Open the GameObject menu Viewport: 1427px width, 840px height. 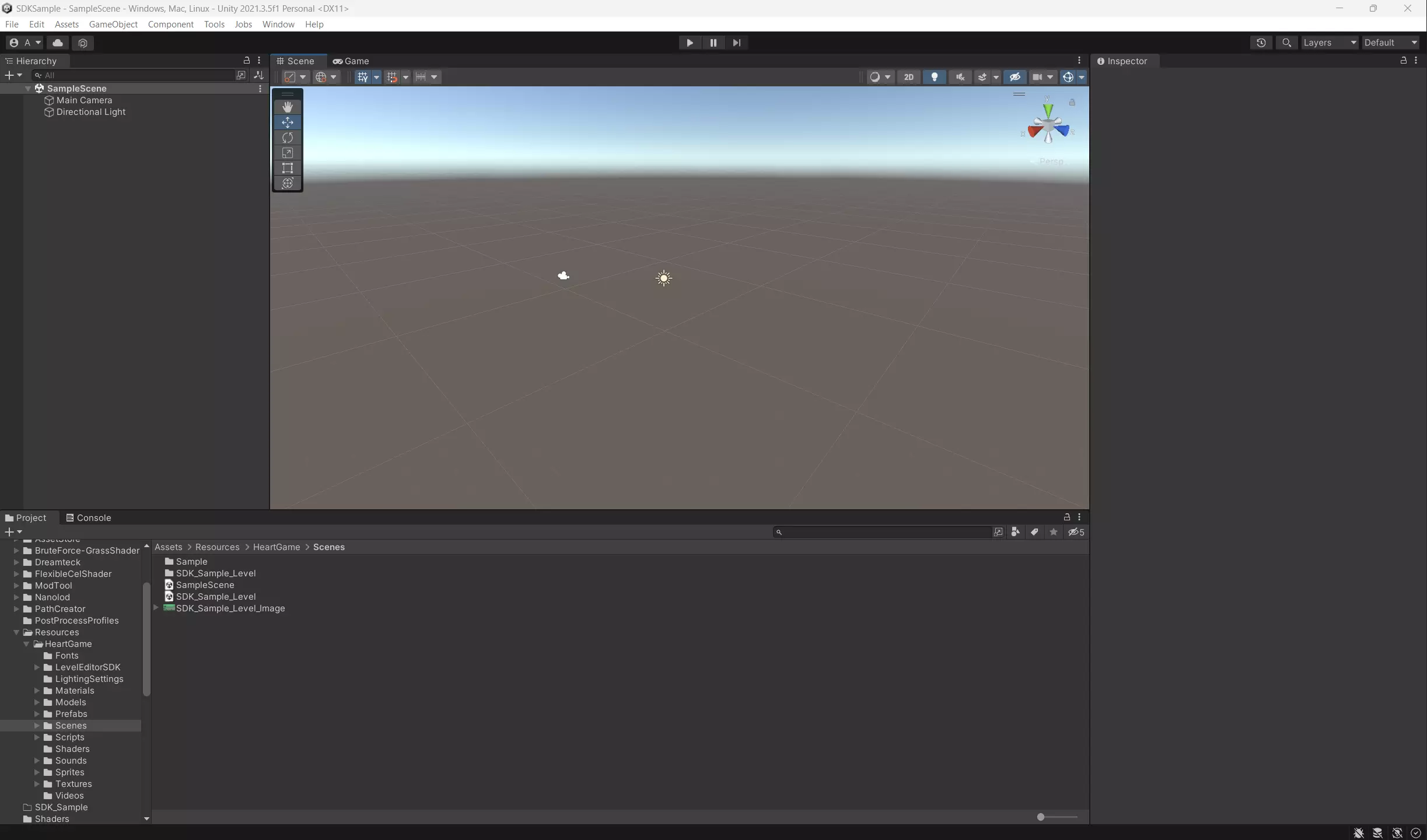[x=113, y=24]
